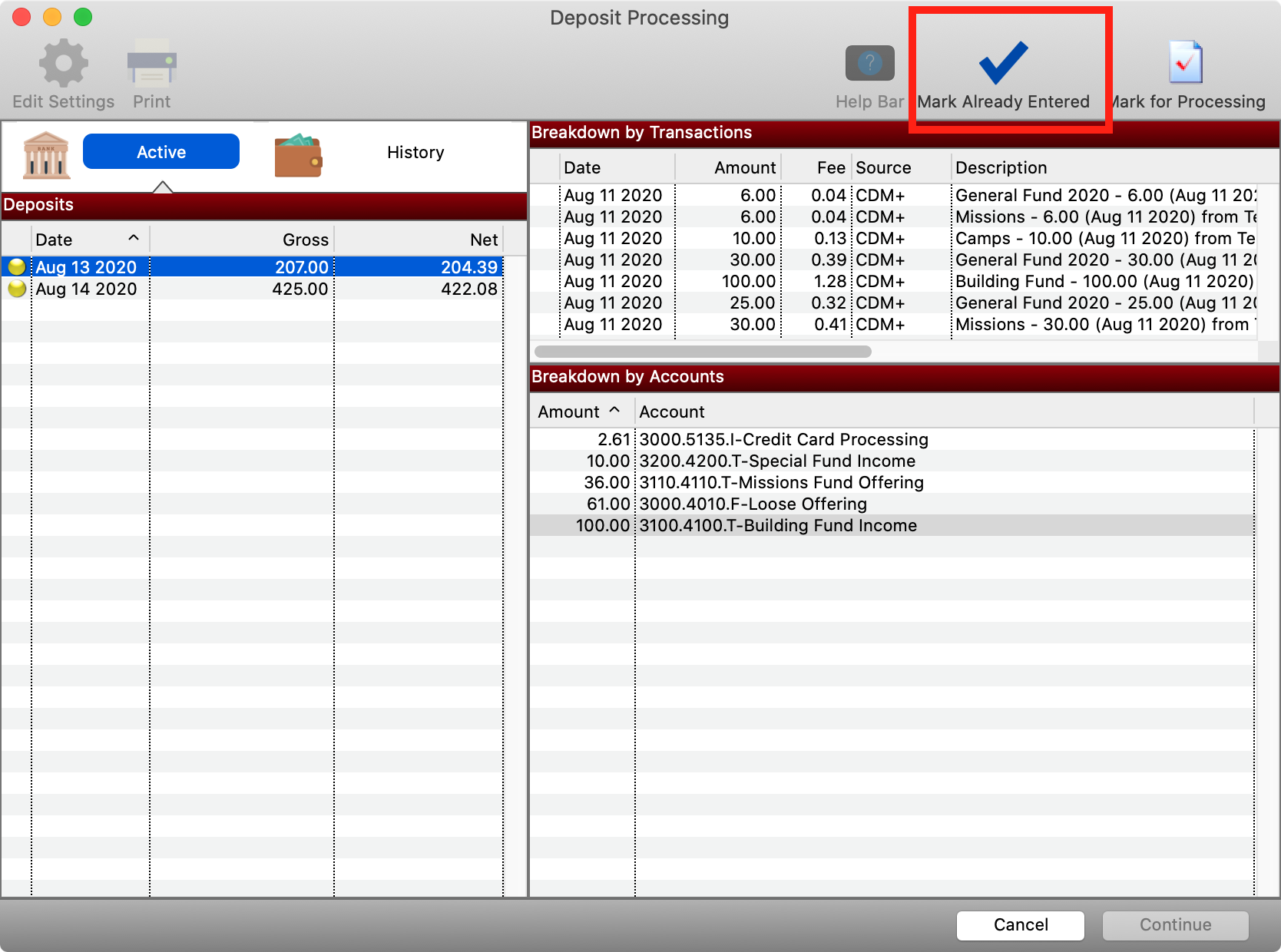
Task: Click Mark for Processing icon
Action: point(1185,64)
